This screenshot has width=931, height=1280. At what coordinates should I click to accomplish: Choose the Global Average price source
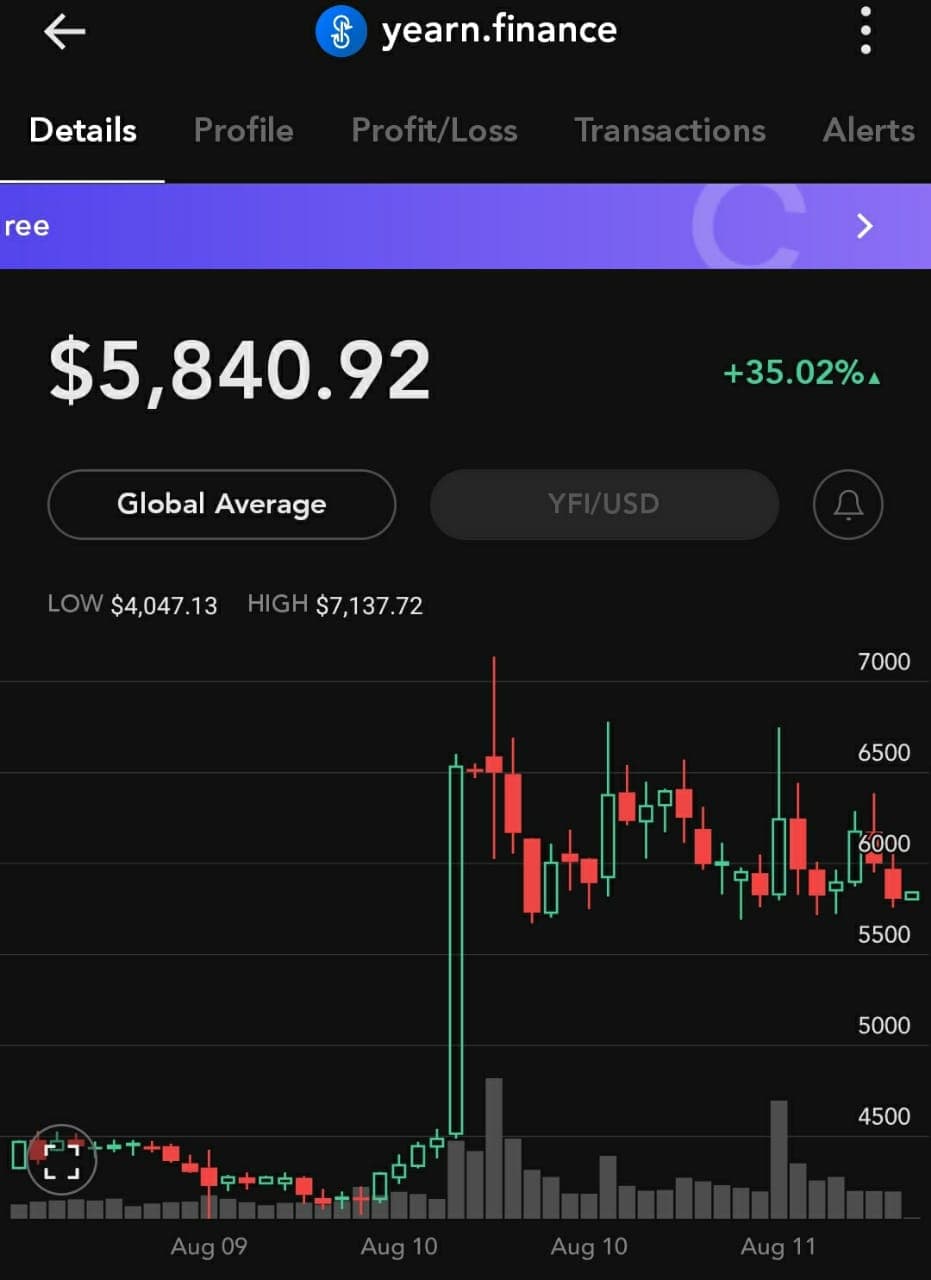(221, 504)
